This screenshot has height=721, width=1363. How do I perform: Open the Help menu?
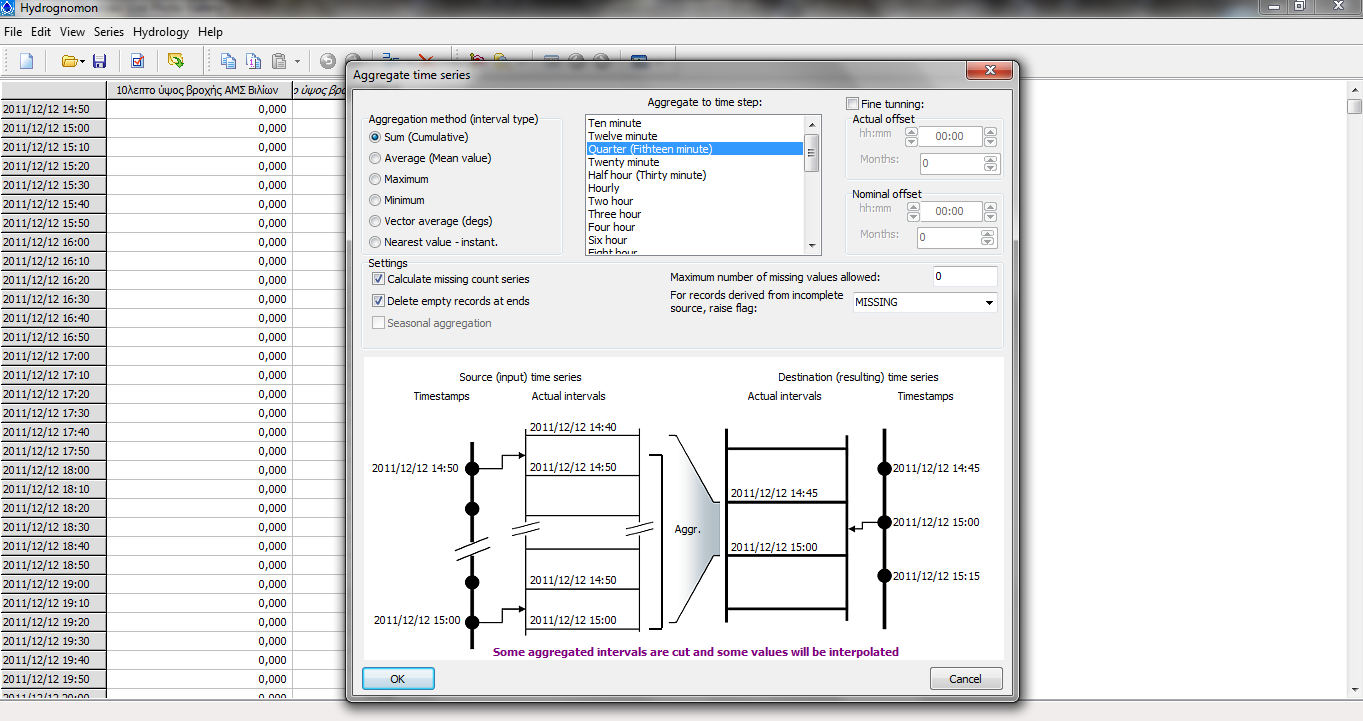click(210, 32)
